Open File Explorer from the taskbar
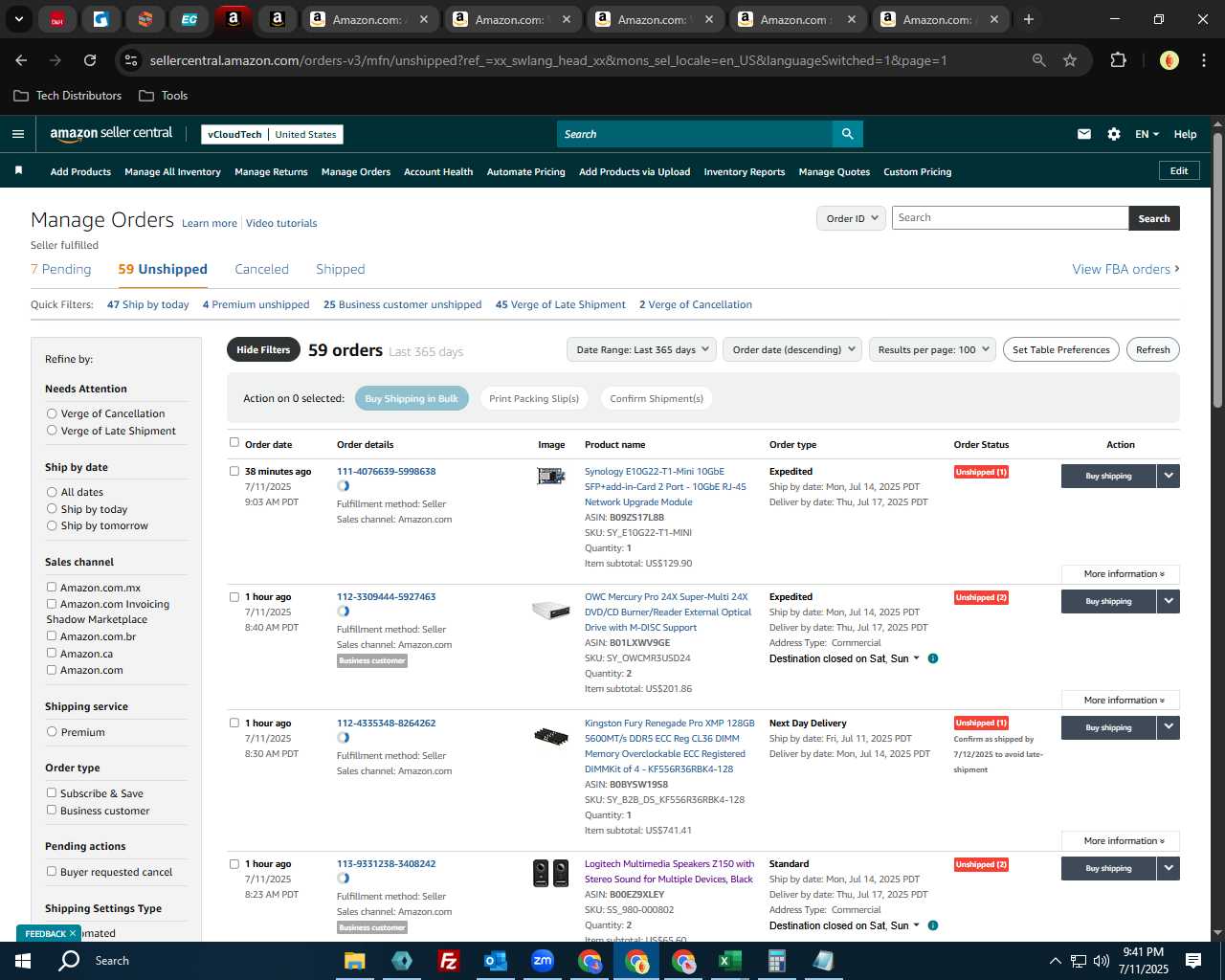Viewport: 1225px width, 980px height. click(355, 961)
